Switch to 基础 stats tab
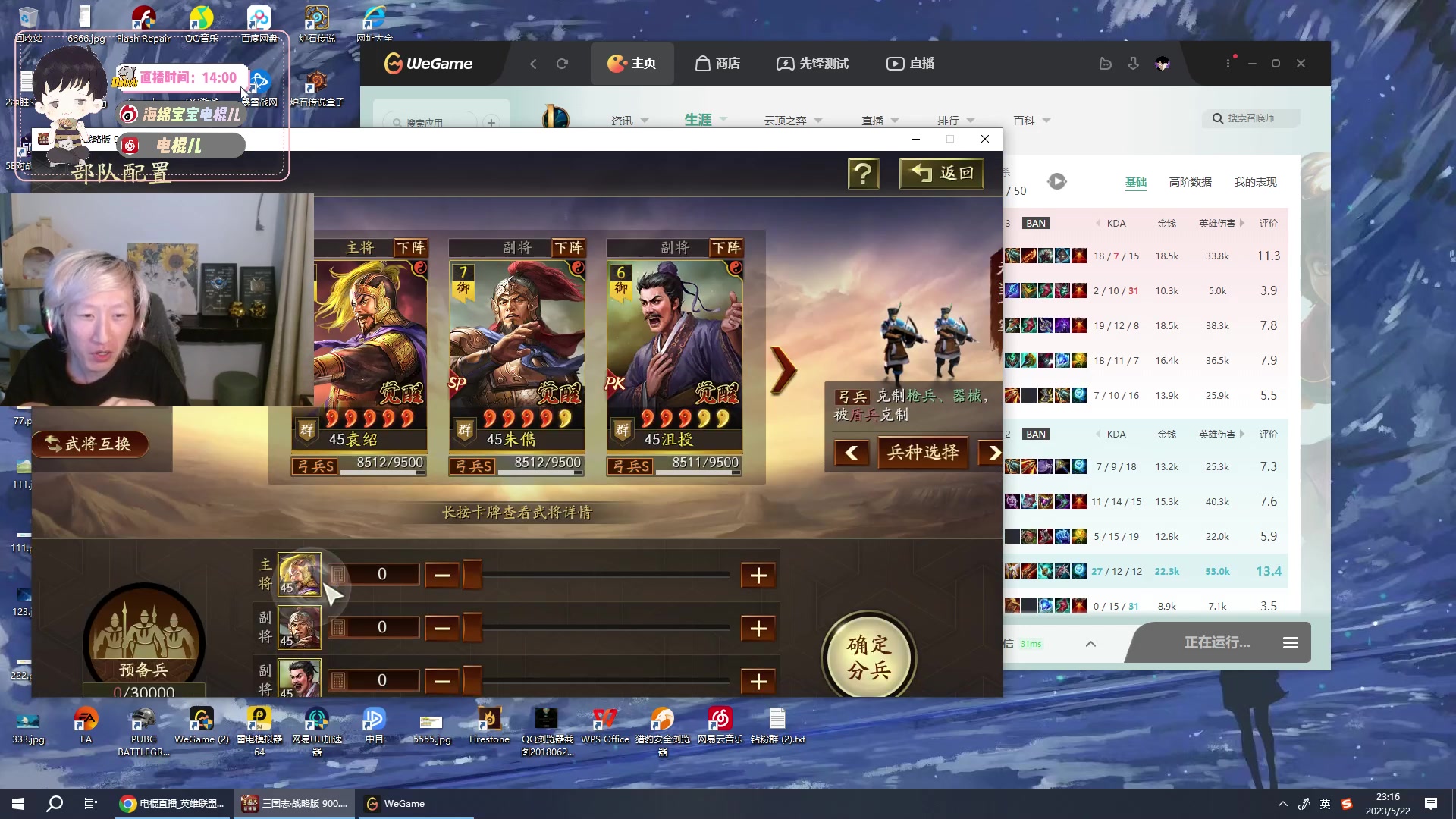The height and width of the screenshot is (819, 1456). [x=1135, y=182]
